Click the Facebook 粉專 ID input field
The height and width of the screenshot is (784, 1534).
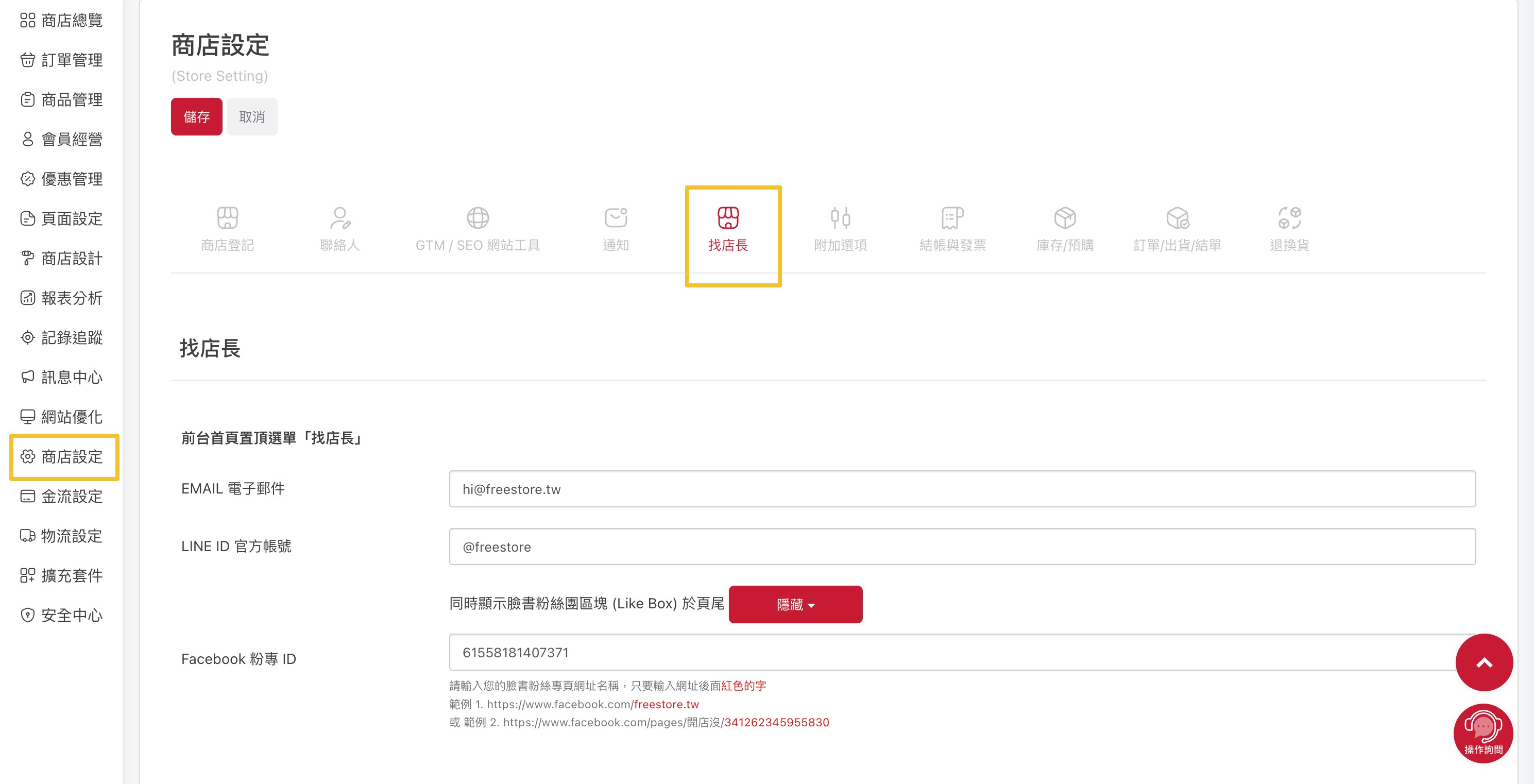pos(962,653)
